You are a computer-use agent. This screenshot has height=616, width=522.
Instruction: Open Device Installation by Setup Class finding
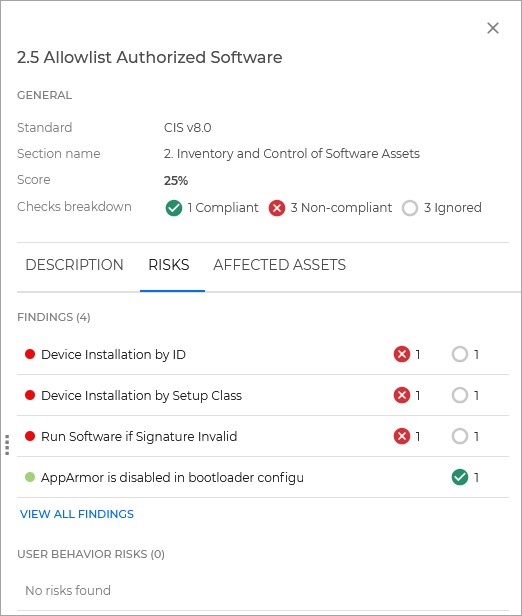coord(263,395)
